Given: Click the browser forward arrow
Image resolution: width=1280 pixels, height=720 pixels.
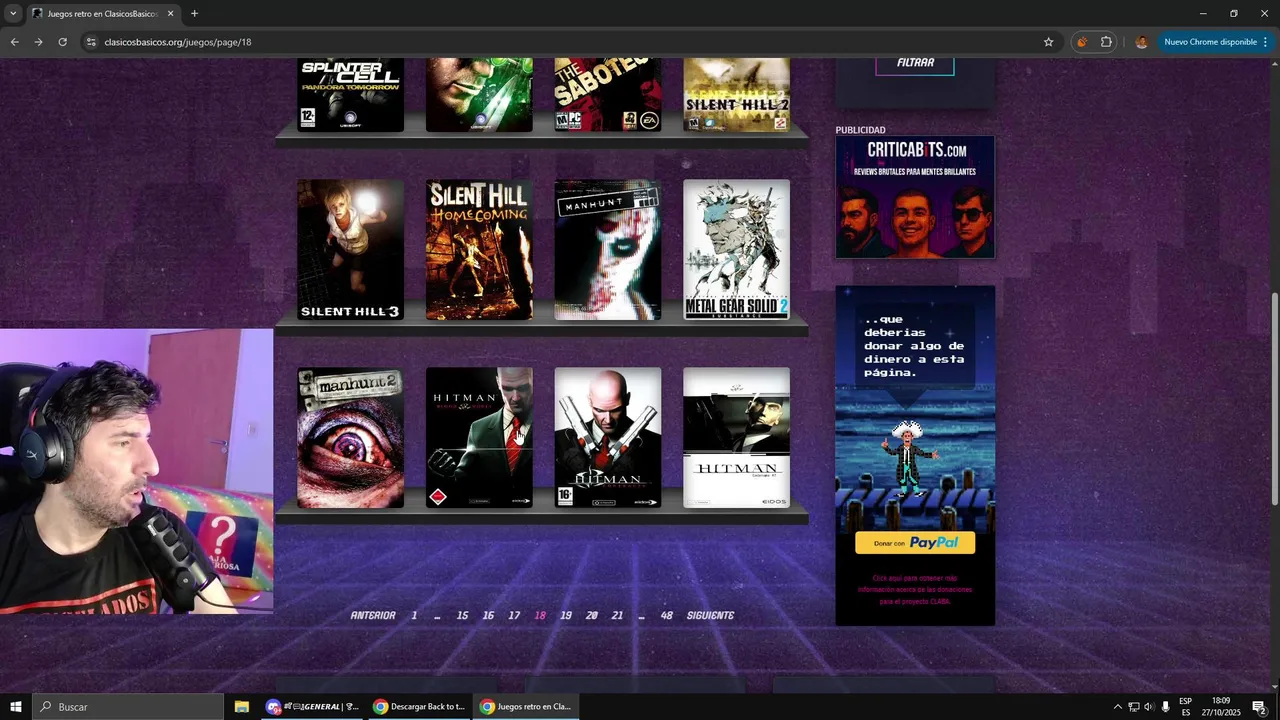Looking at the screenshot, I should pyautogui.click(x=38, y=42).
